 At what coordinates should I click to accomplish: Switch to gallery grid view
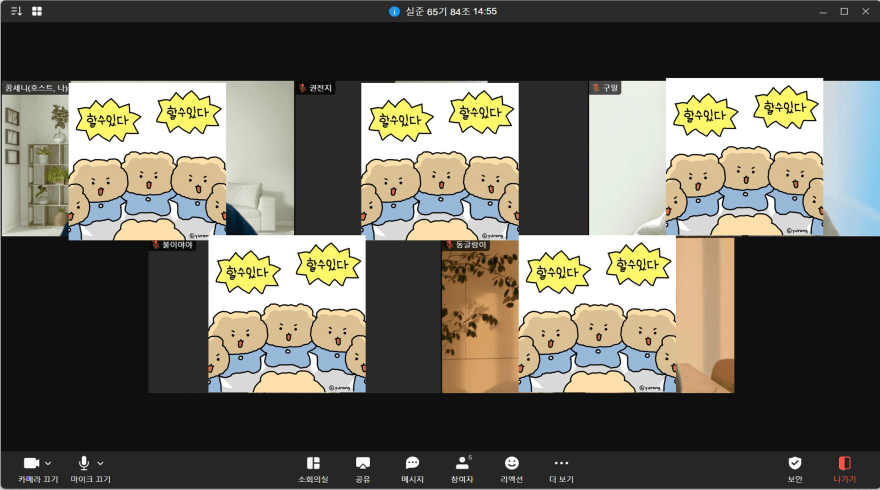(x=37, y=11)
